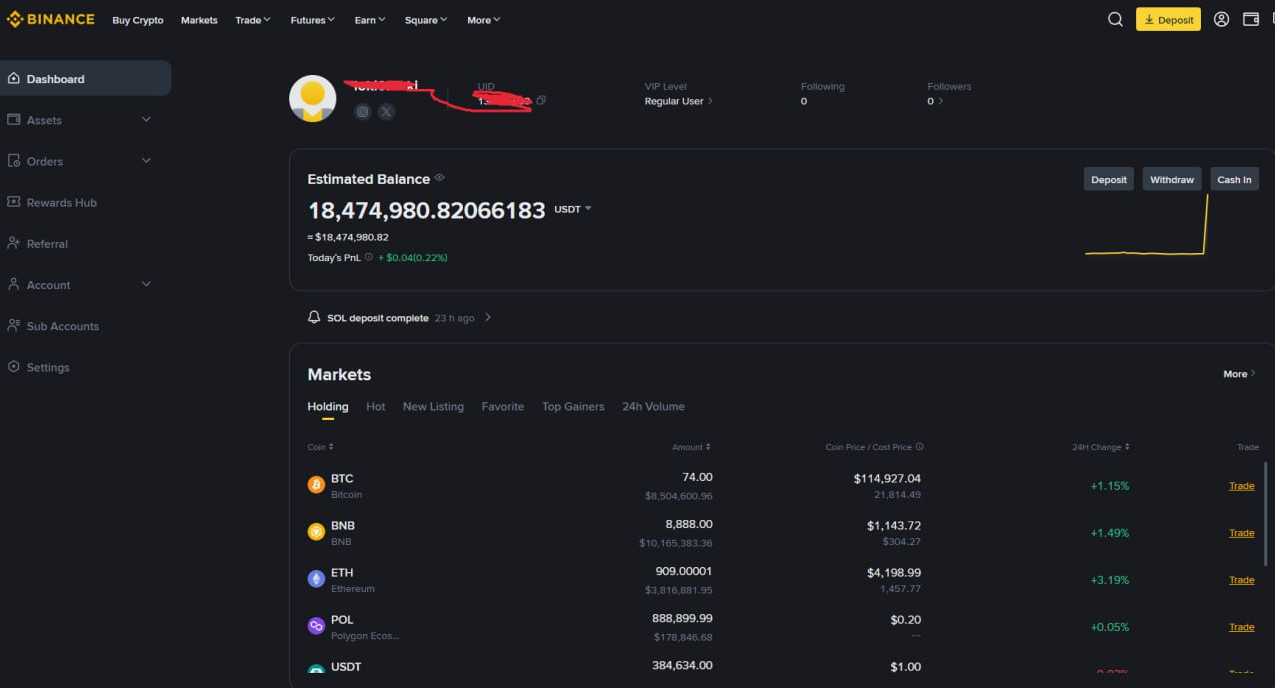Click the Withdraw button

click(x=1171, y=178)
